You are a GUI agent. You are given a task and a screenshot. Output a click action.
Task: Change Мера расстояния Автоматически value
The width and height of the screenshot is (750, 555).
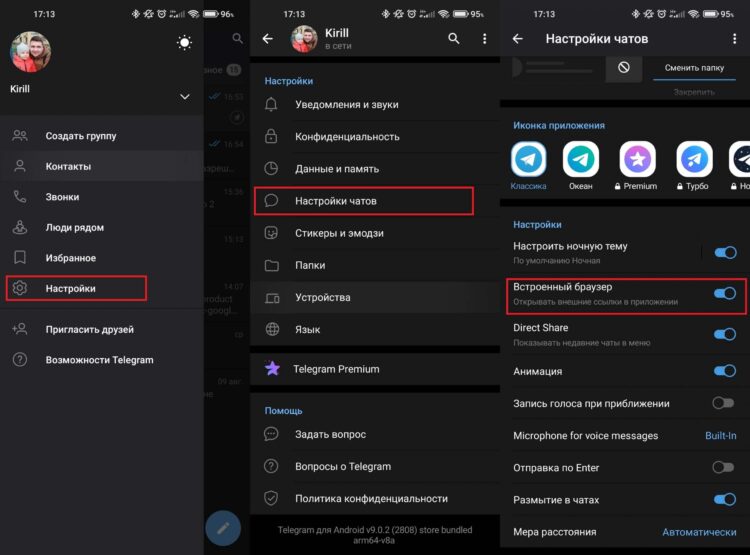pyautogui.click(x=699, y=532)
